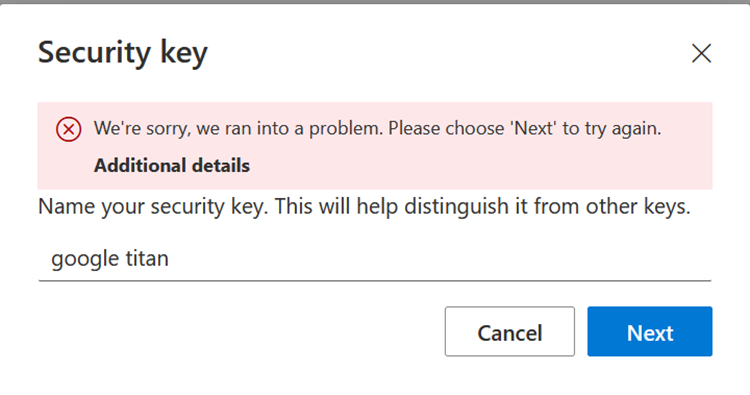750x395 pixels.
Task: Close the Security key dialog with X
Action: pyautogui.click(x=701, y=53)
